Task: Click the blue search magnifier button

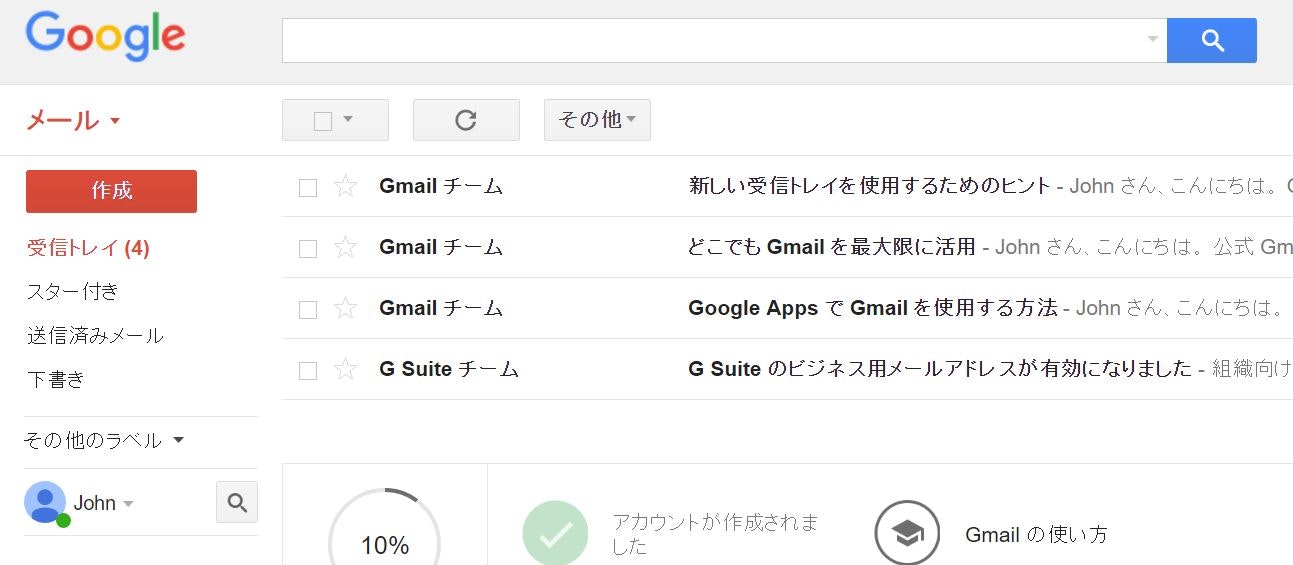Action: point(1212,40)
